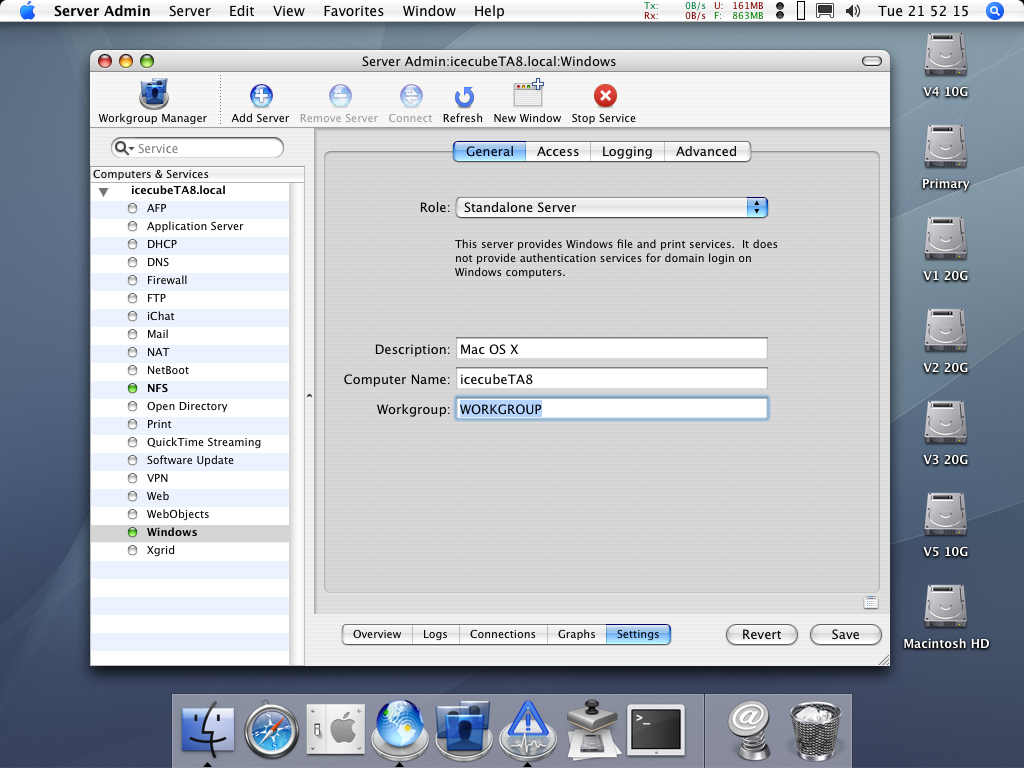This screenshot has height=768, width=1024.
Task: Click the Server Admin globe in the Dock
Action: (400, 728)
